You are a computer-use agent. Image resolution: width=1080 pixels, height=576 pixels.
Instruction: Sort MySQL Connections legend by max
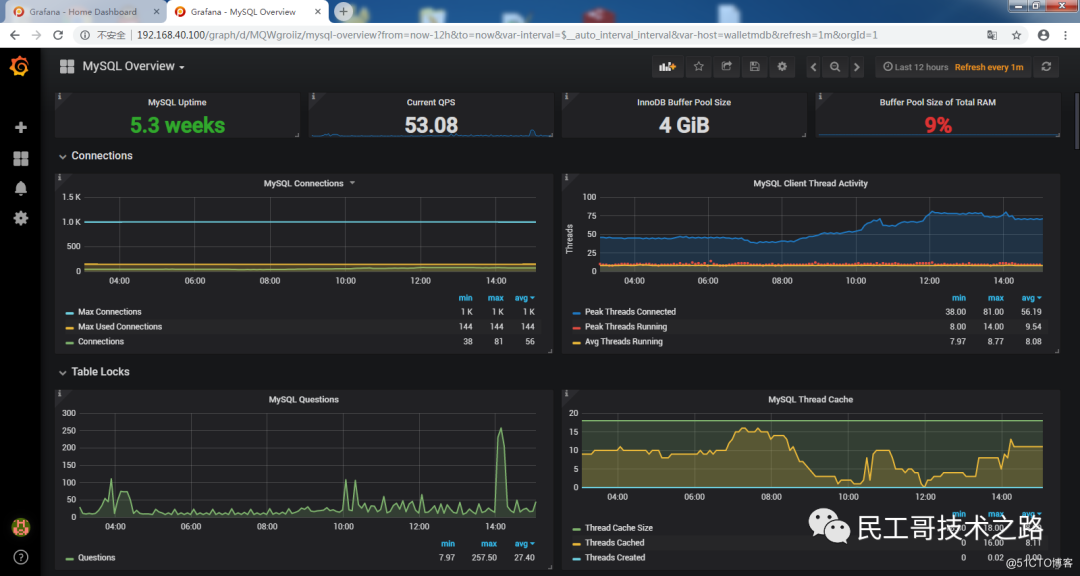[496, 298]
